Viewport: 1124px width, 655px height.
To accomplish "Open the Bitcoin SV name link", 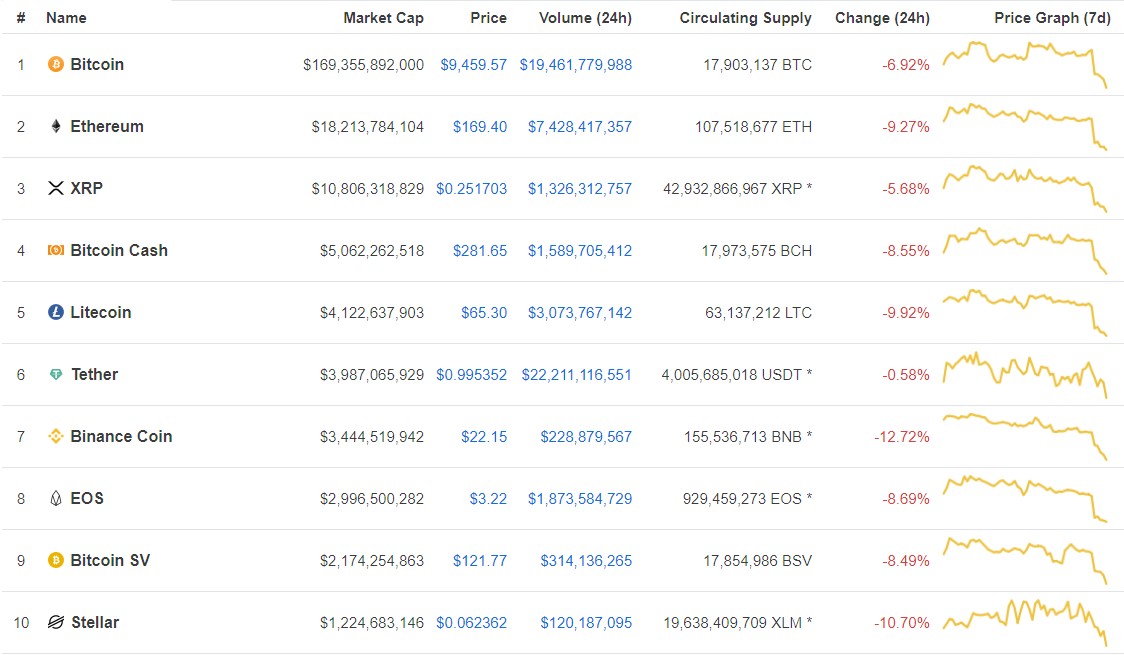I will pos(110,560).
